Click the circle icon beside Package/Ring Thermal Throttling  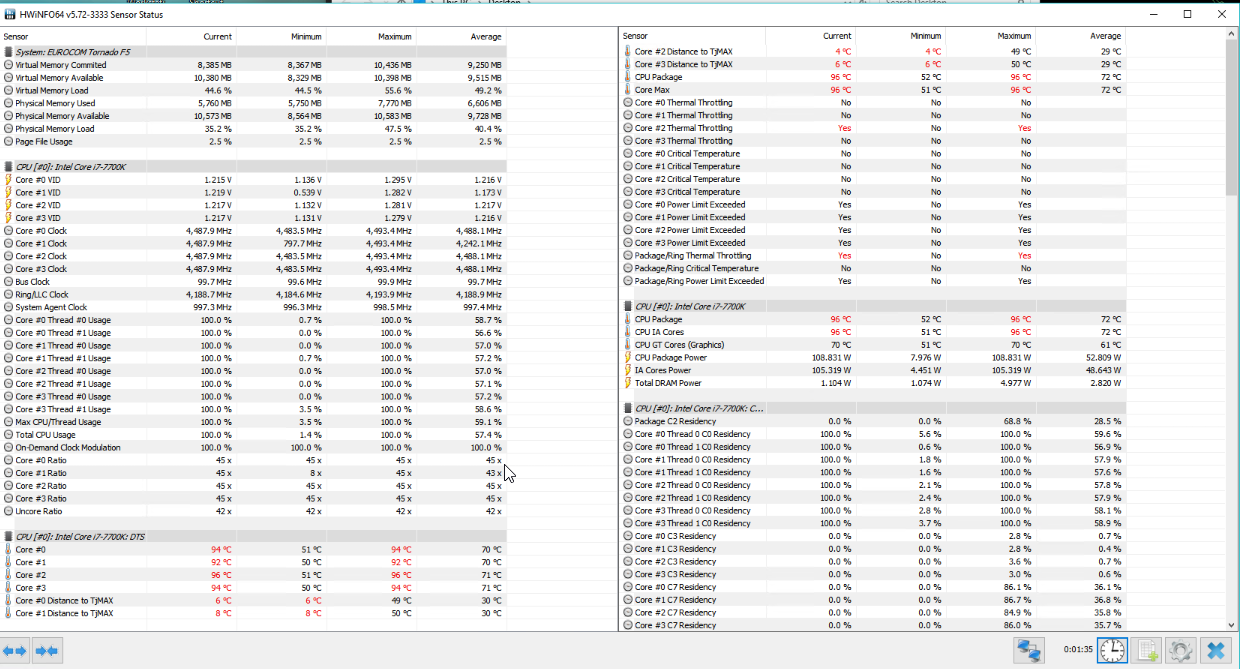(627, 255)
